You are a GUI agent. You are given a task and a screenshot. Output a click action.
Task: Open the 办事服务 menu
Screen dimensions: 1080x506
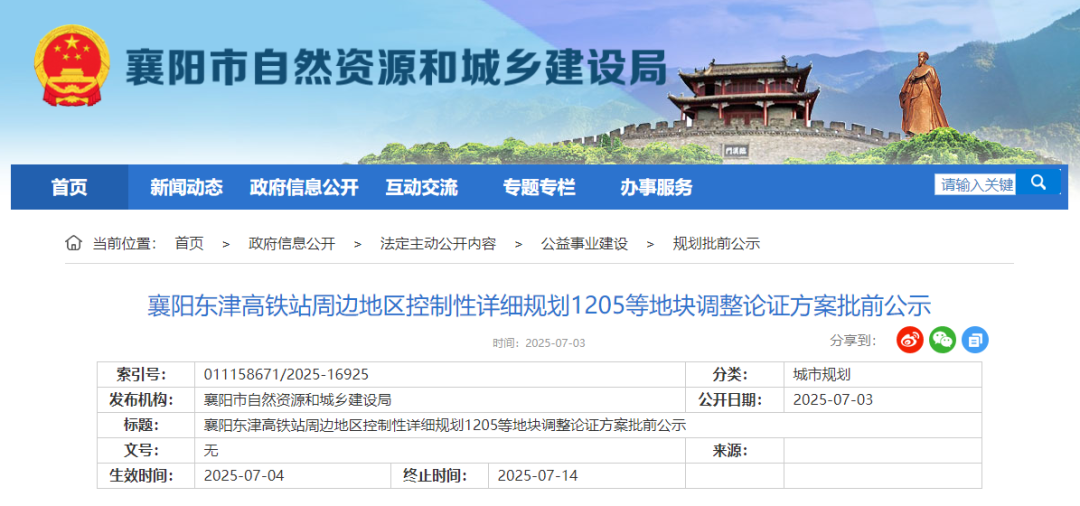click(656, 187)
